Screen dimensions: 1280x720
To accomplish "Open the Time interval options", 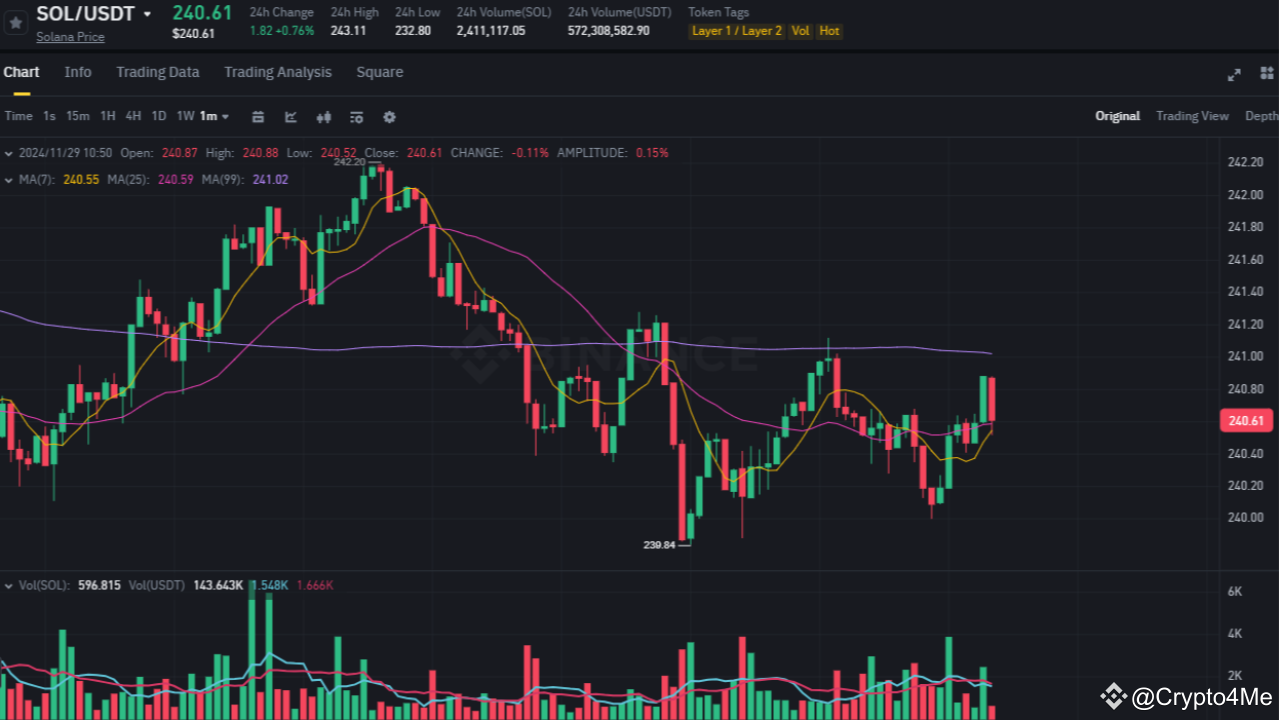I will click(x=18, y=116).
